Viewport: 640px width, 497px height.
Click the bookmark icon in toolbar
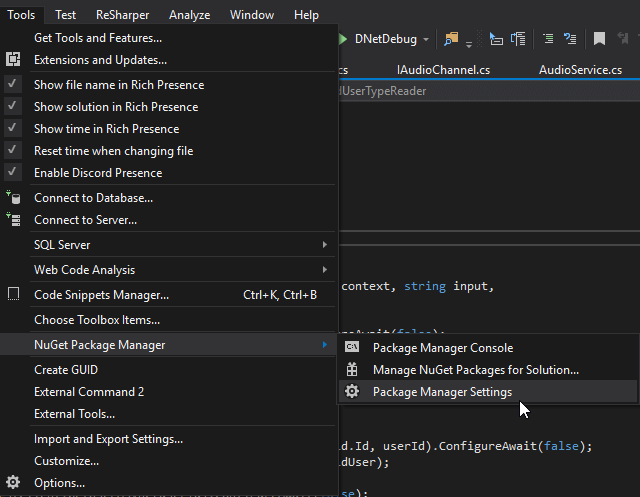click(599, 39)
